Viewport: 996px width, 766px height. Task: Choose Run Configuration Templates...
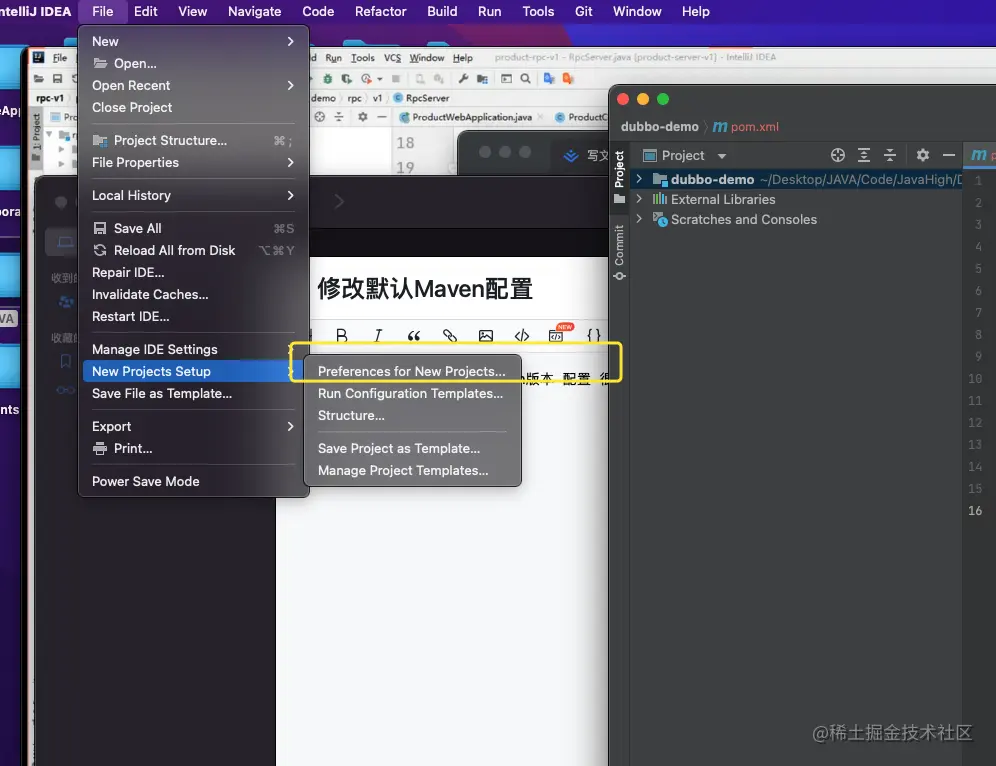click(x=410, y=393)
